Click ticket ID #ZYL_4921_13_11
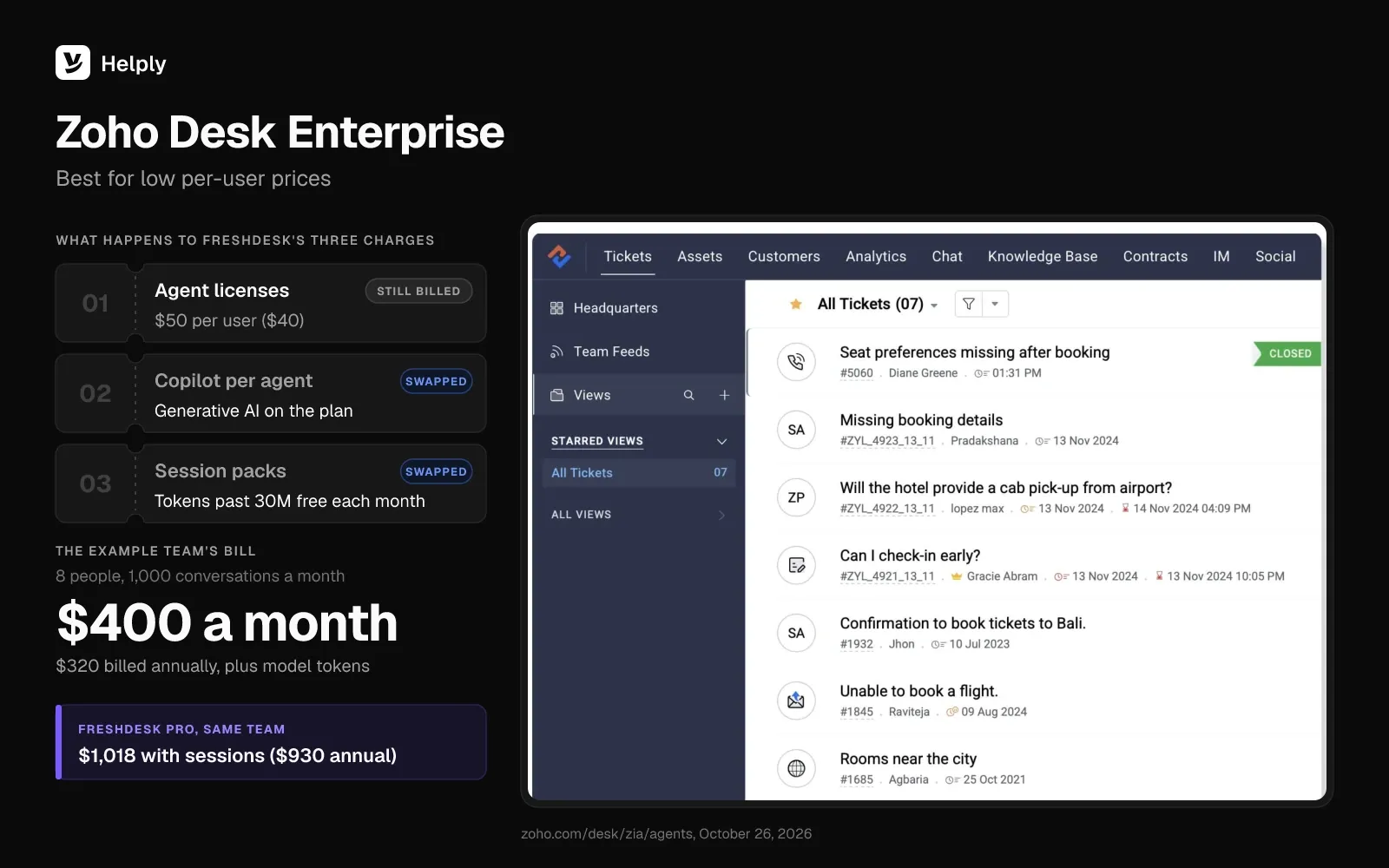This screenshot has width=1389, height=868. pos(887,576)
